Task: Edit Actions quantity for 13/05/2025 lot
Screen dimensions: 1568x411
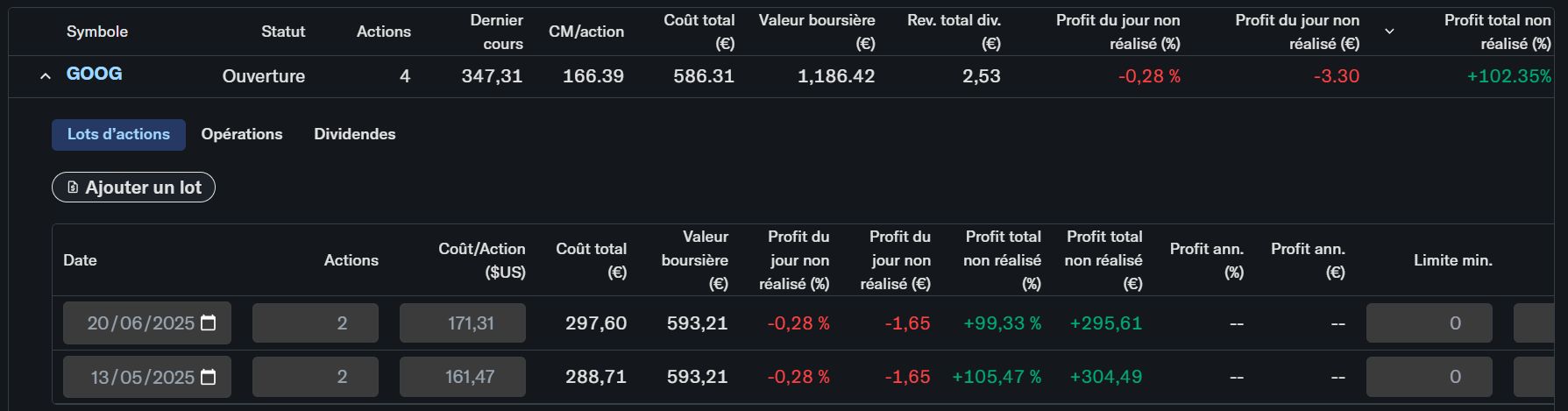Action: (316, 377)
